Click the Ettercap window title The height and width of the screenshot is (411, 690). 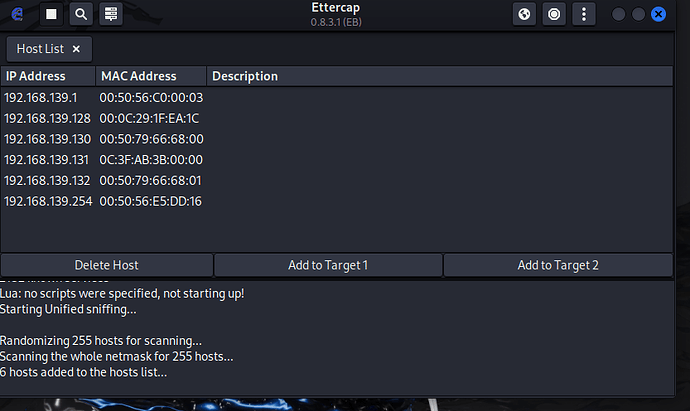pyautogui.click(x=336, y=7)
